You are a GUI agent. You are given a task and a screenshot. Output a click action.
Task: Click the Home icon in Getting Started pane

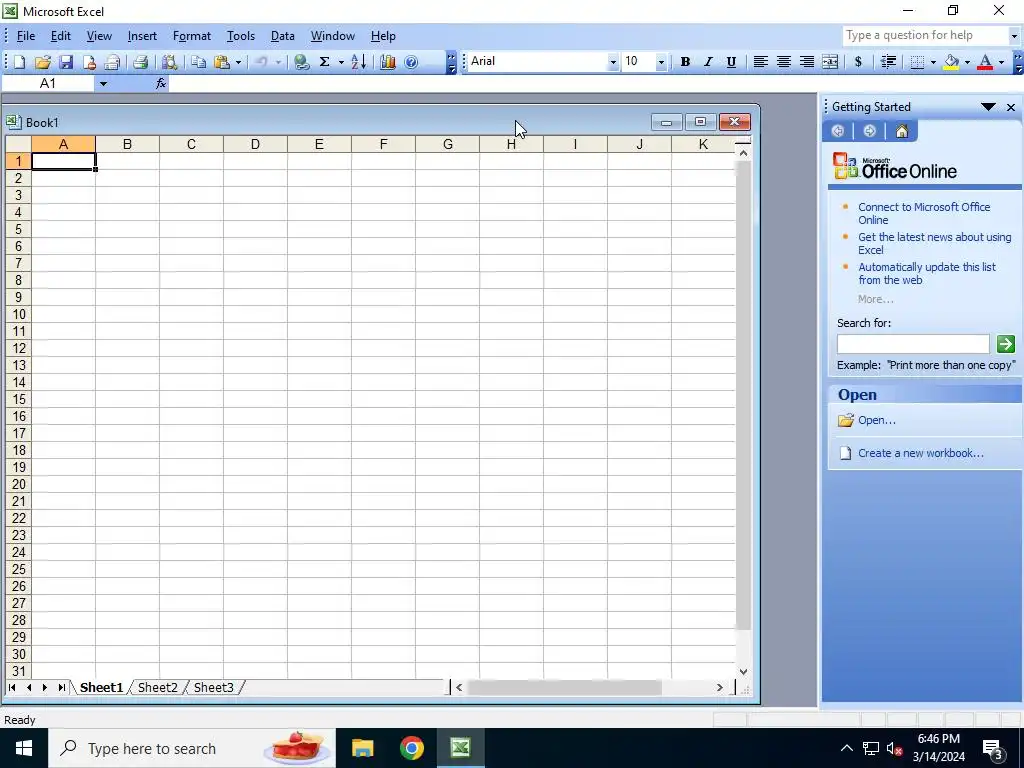point(902,131)
